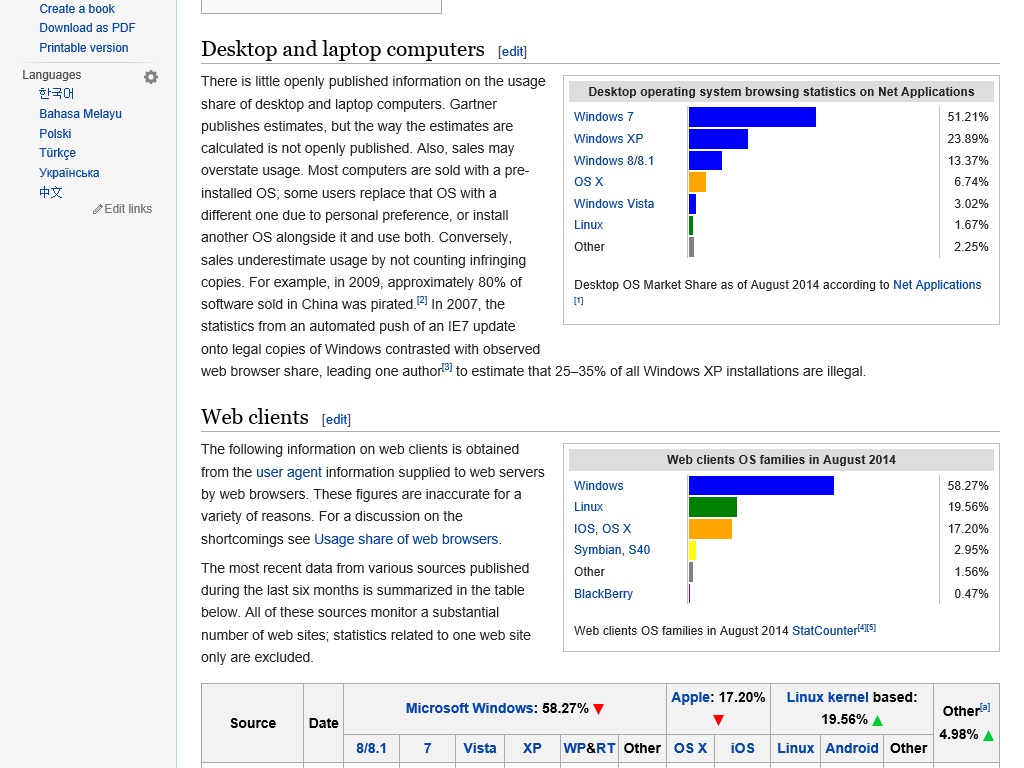Open the Windows Vista chart link
Screen dimensions: 1024x768
(614, 204)
